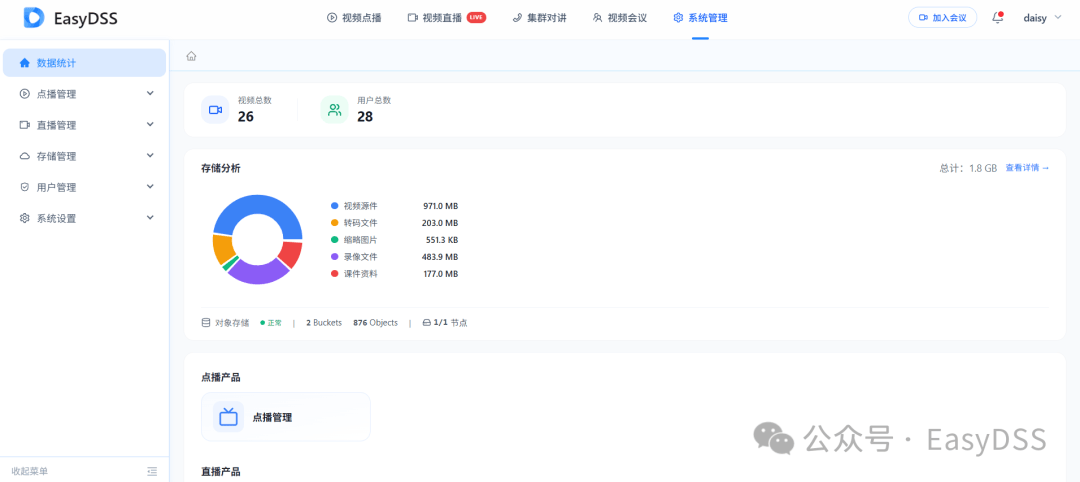Click the purple 录像文件 legend dot
1080x482 pixels.
(335, 257)
